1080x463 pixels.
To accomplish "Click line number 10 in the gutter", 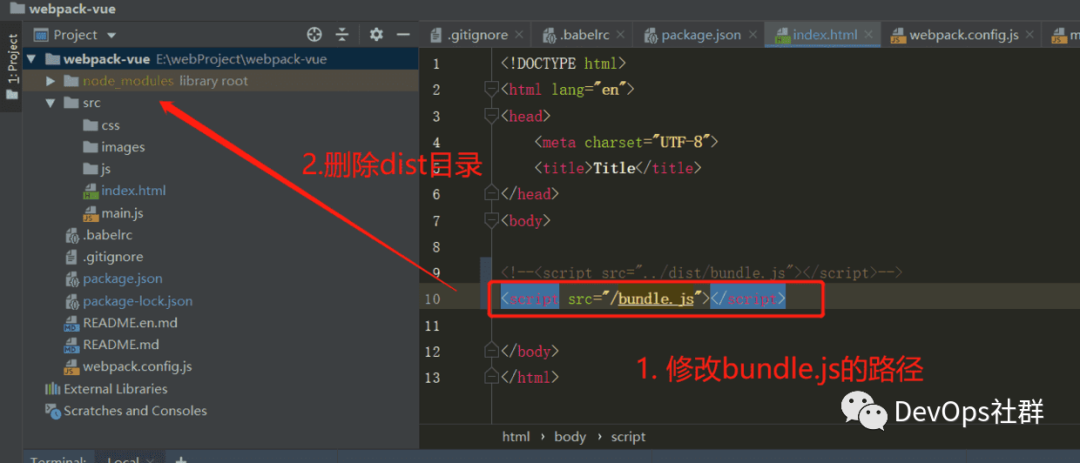I will [x=433, y=299].
